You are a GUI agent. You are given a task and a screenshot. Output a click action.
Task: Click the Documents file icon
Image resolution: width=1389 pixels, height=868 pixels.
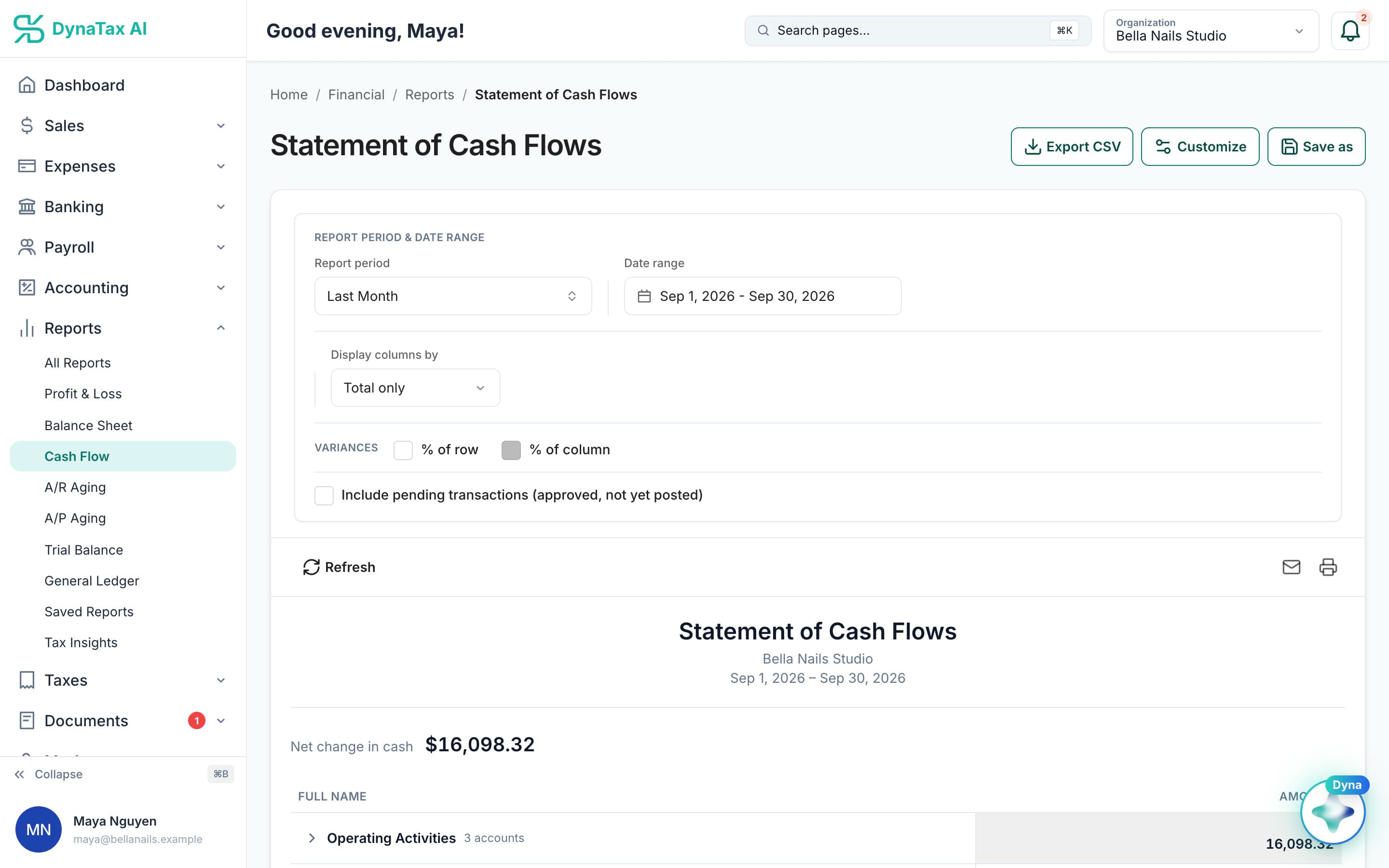[27, 720]
